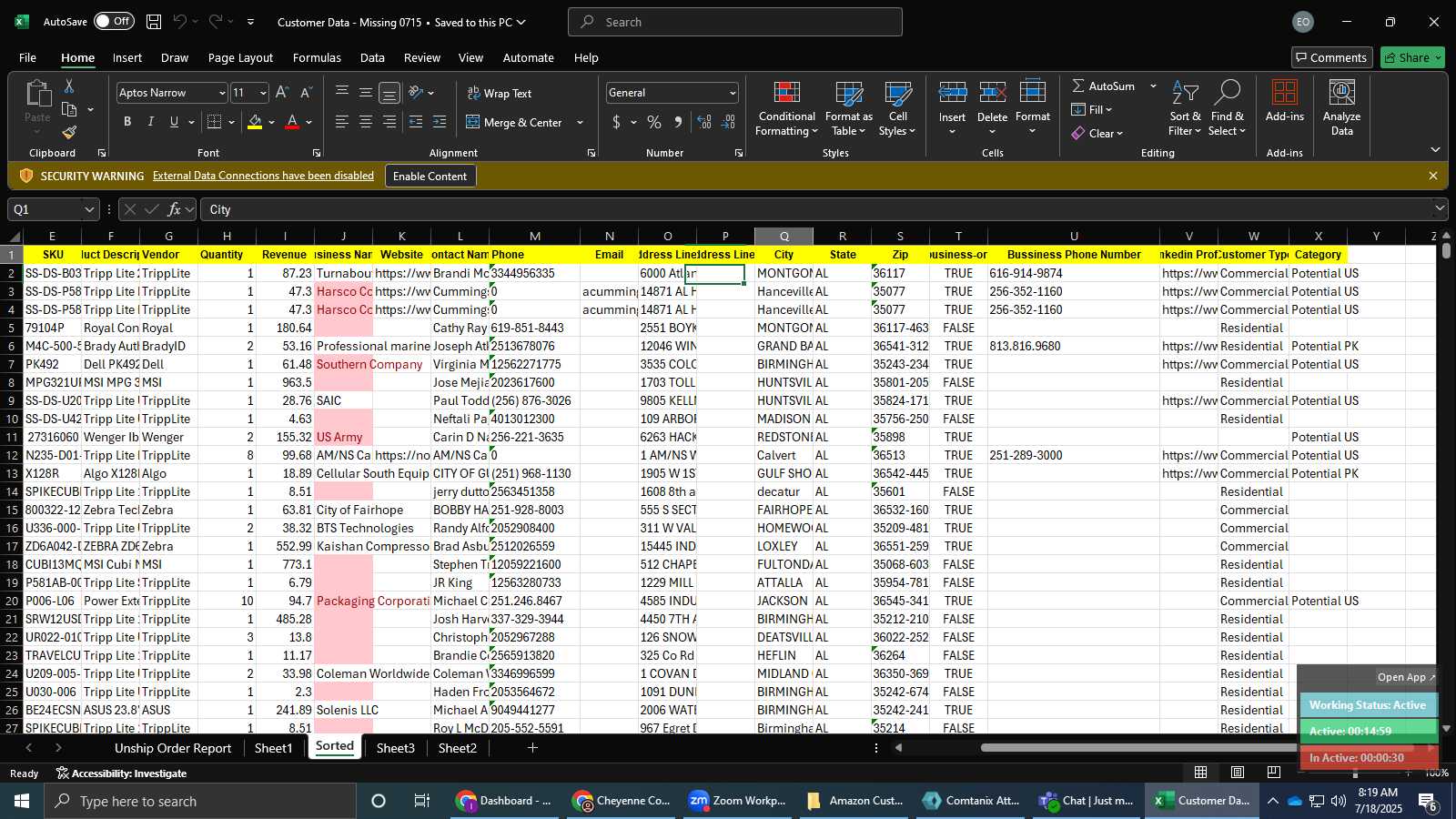The width and height of the screenshot is (1456, 819).
Task: Decrease font size with the small A icon
Action: tap(306, 93)
